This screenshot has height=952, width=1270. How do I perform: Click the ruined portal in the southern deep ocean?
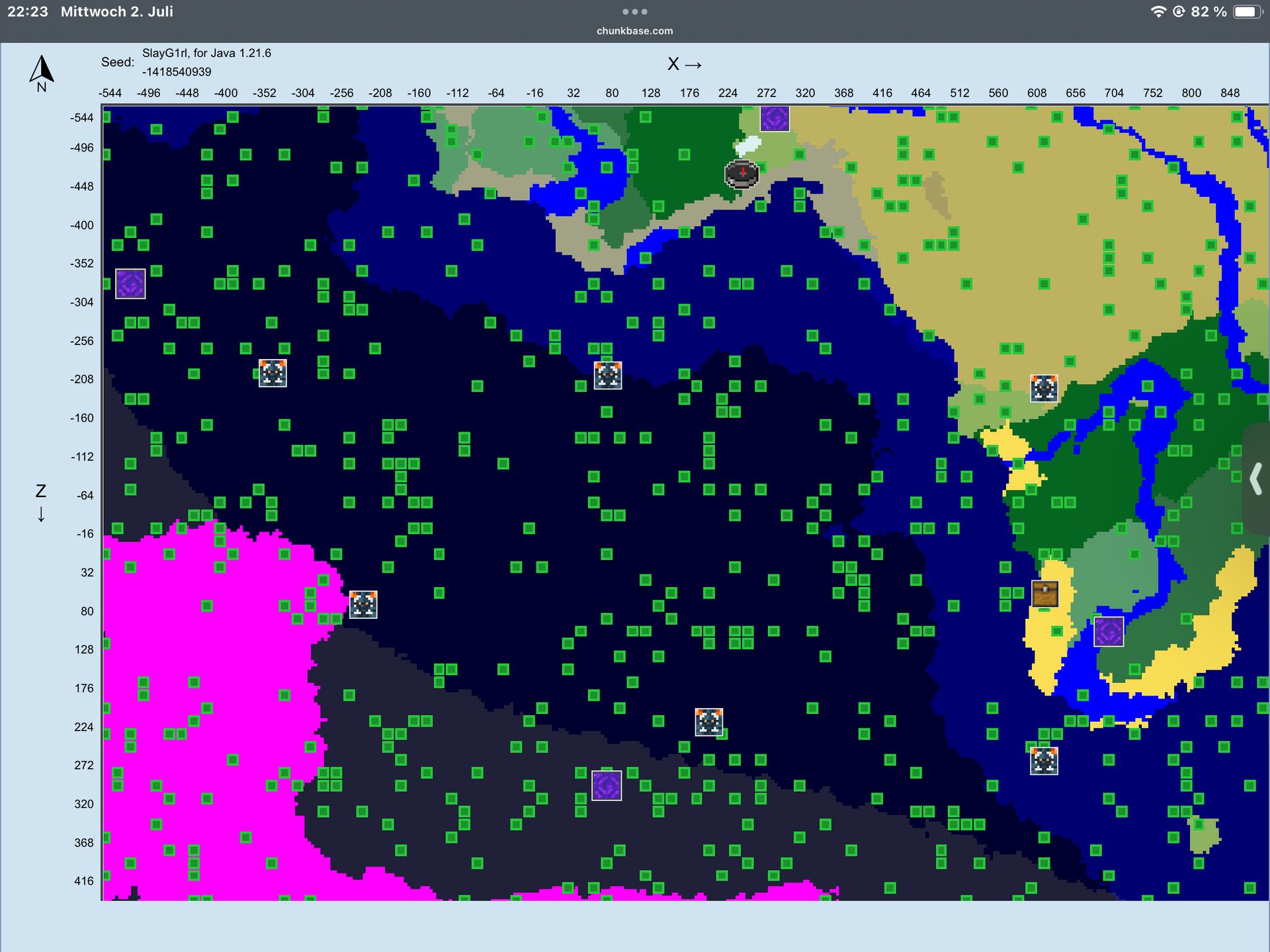coord(607,785)
